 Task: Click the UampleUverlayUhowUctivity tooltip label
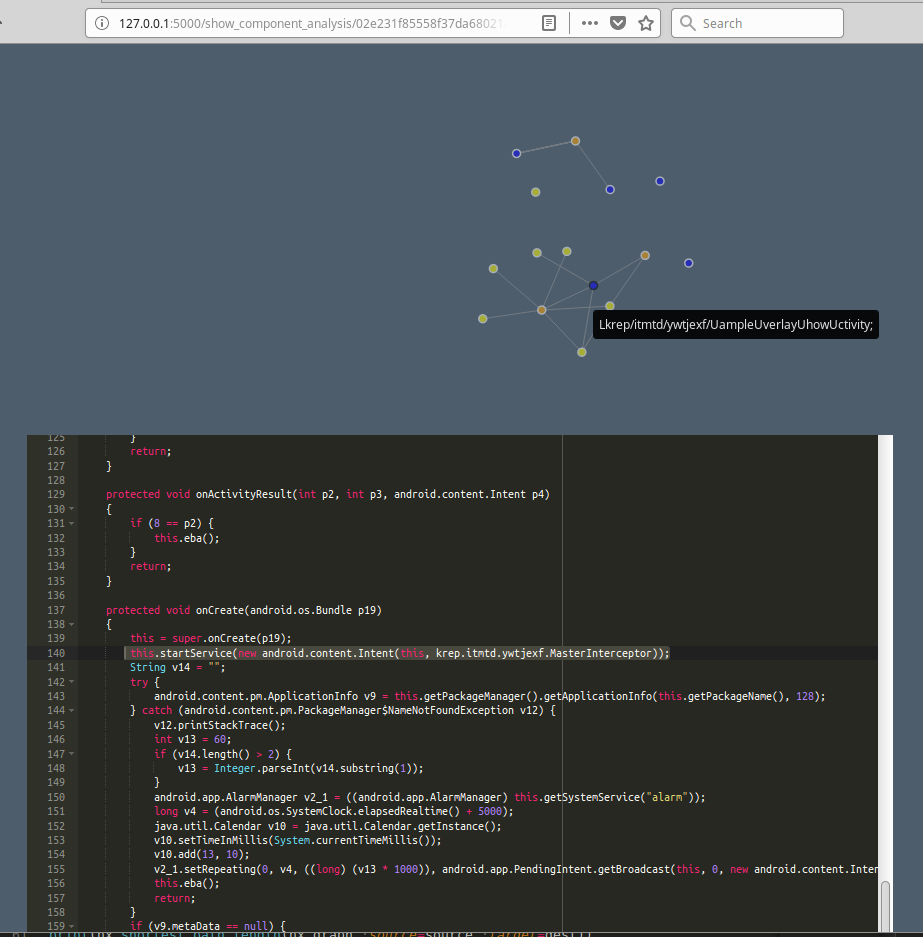point(736,324)
